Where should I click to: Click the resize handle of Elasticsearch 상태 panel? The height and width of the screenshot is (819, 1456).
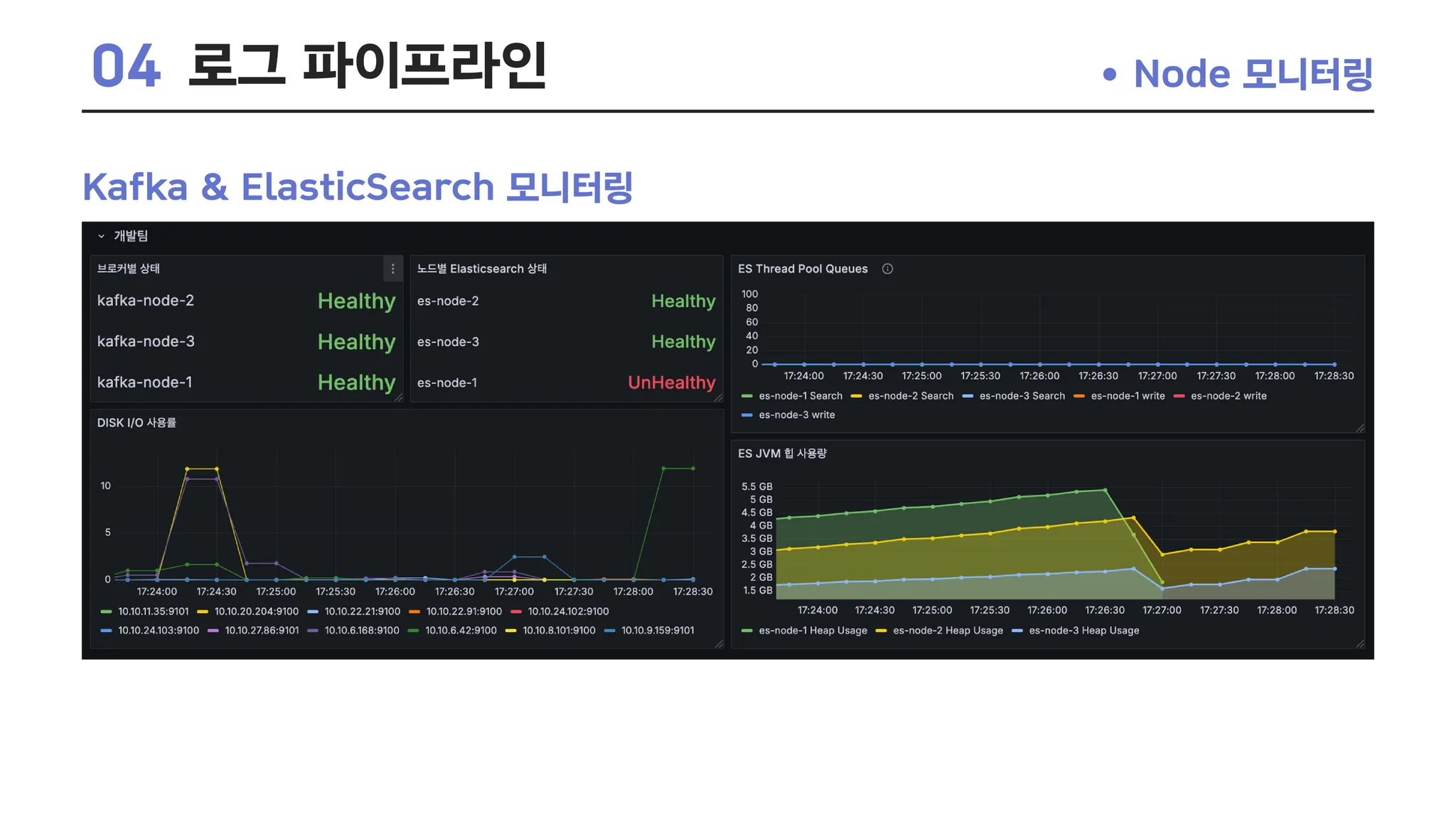719,398
